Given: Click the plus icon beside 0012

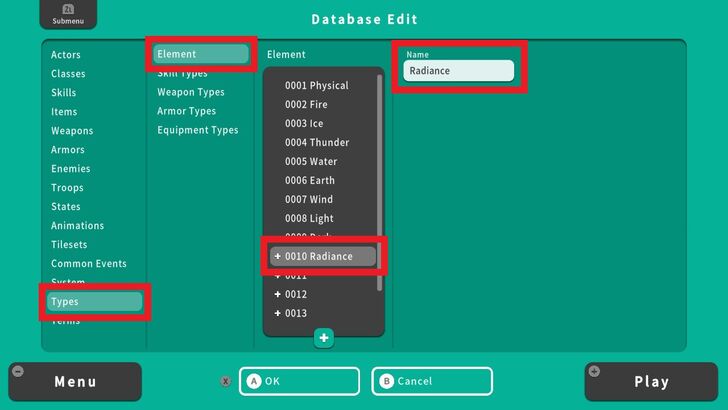Looking at the screenshot, I should [x=277, y=295].
